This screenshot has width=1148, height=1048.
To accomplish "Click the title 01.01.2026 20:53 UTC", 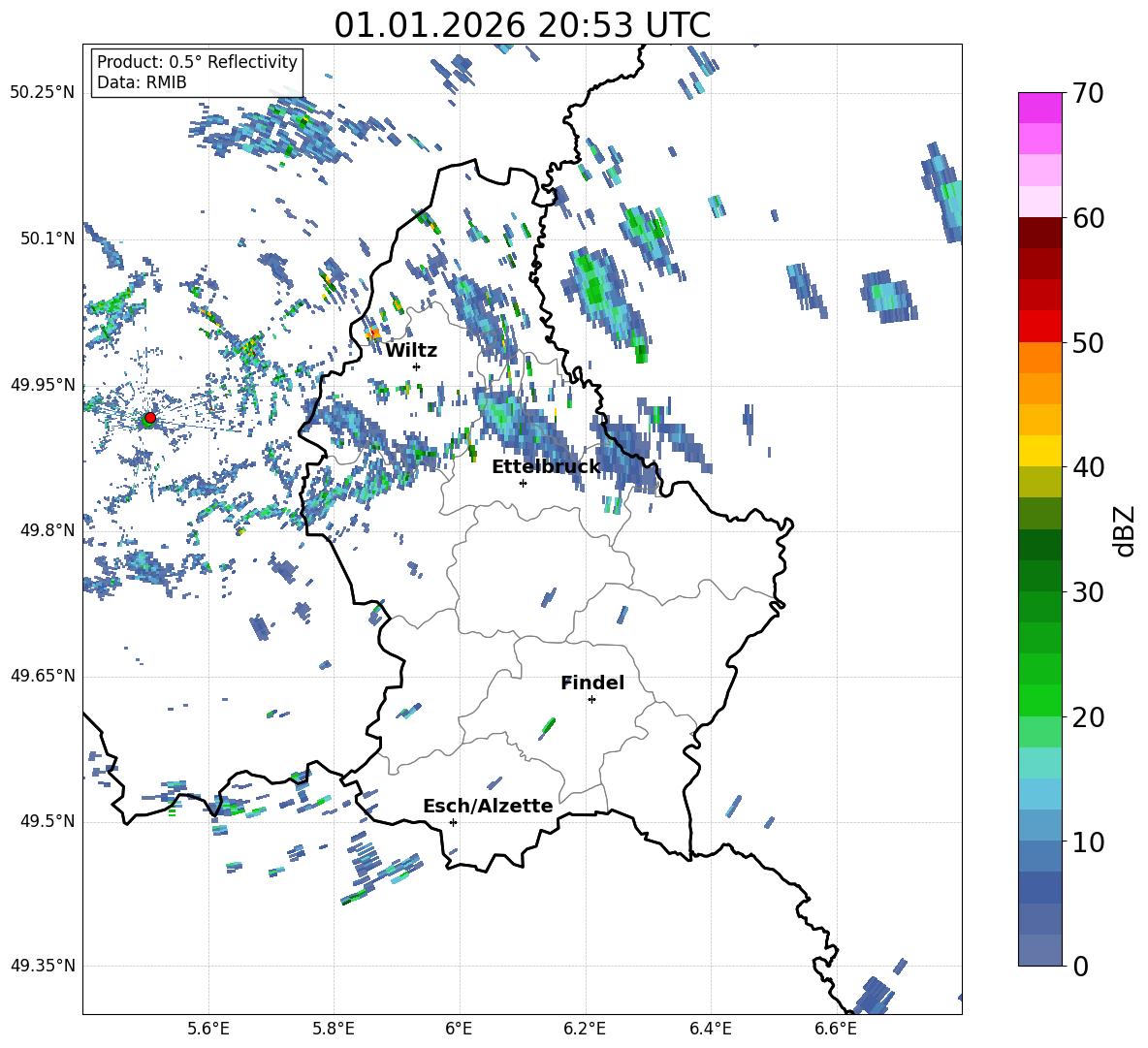I will 522,25.
